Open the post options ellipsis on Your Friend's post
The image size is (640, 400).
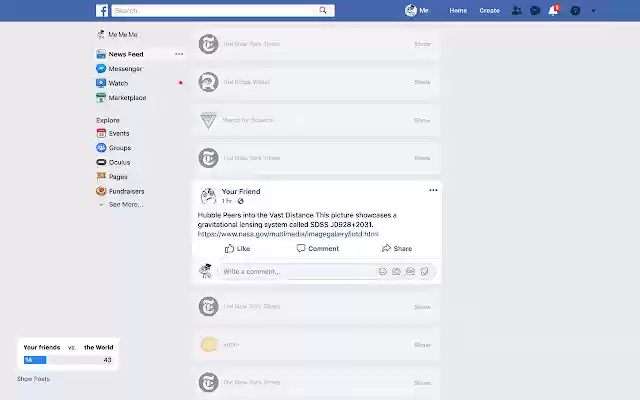tap(433, 190)
